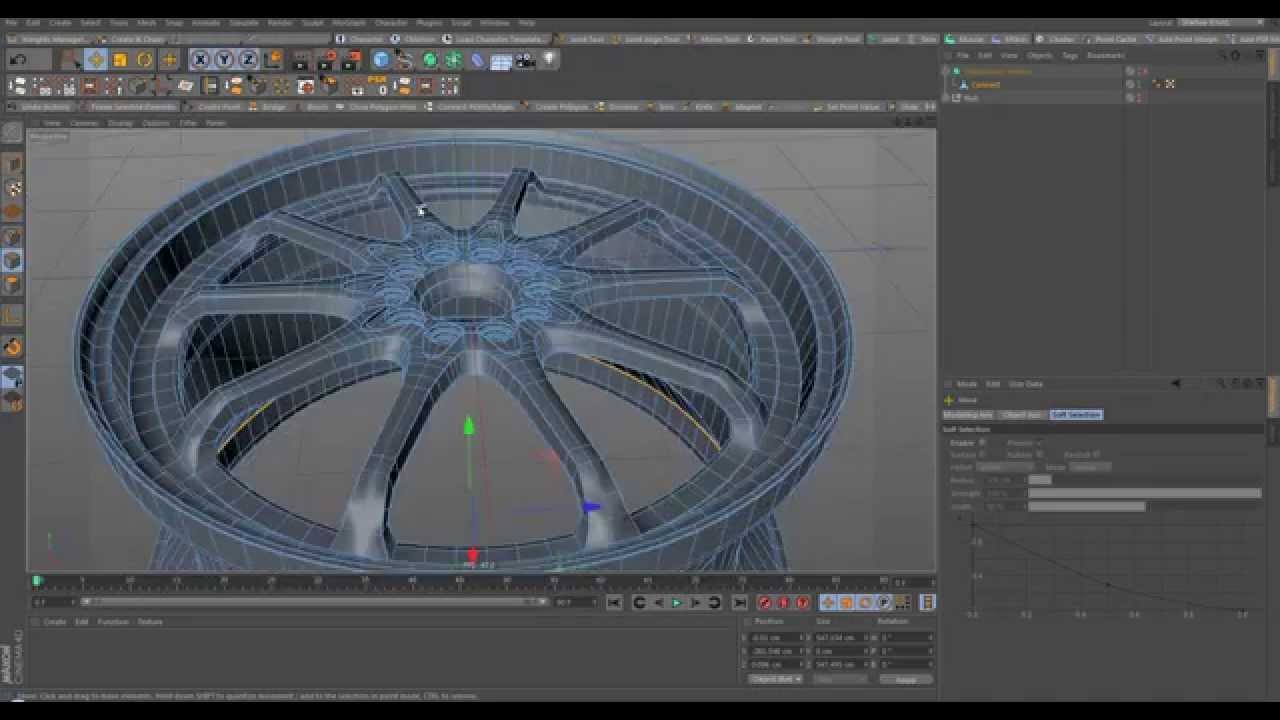The image size is (1280, 720).
Task: Expand the top object in Object Manager
Action: tap(946, 72)
